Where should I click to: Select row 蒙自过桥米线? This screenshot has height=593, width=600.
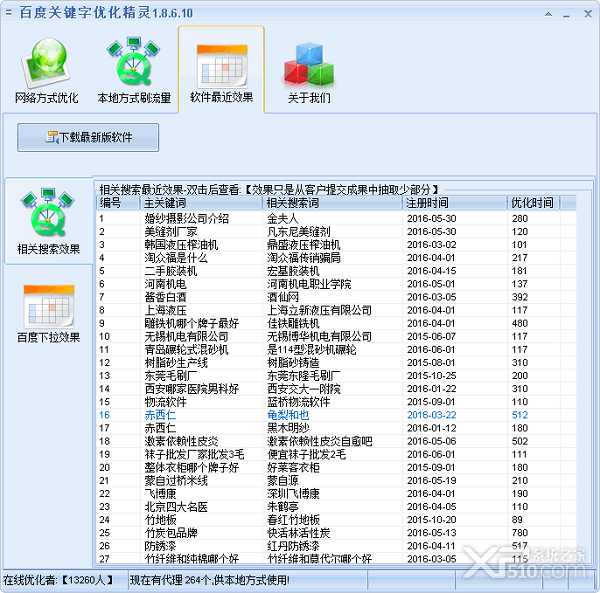click(336, 480)
